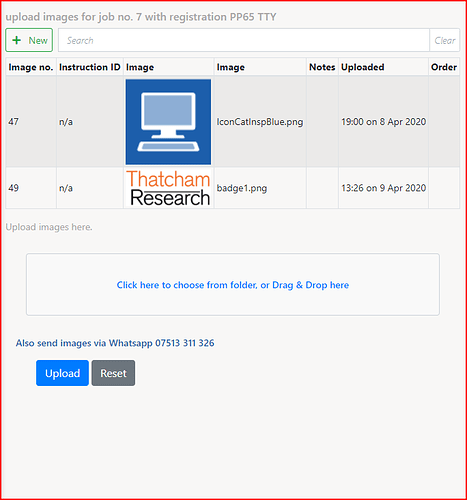The height and width of the screenshot is (500, 467).
Task: Open the blue computer icon thumbnail
Action: pyautogui.click(x=168, y=122)
